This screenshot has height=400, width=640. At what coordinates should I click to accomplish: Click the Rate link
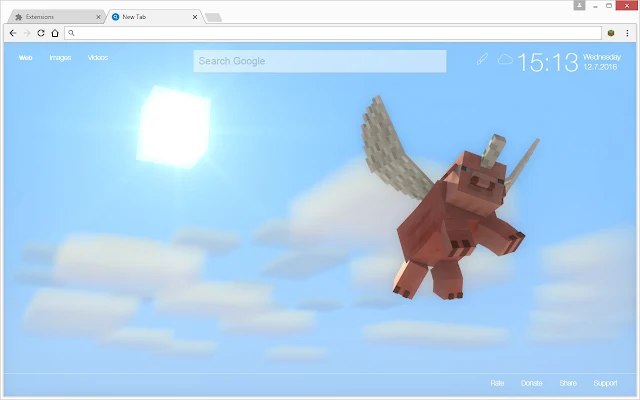(497, 383)
